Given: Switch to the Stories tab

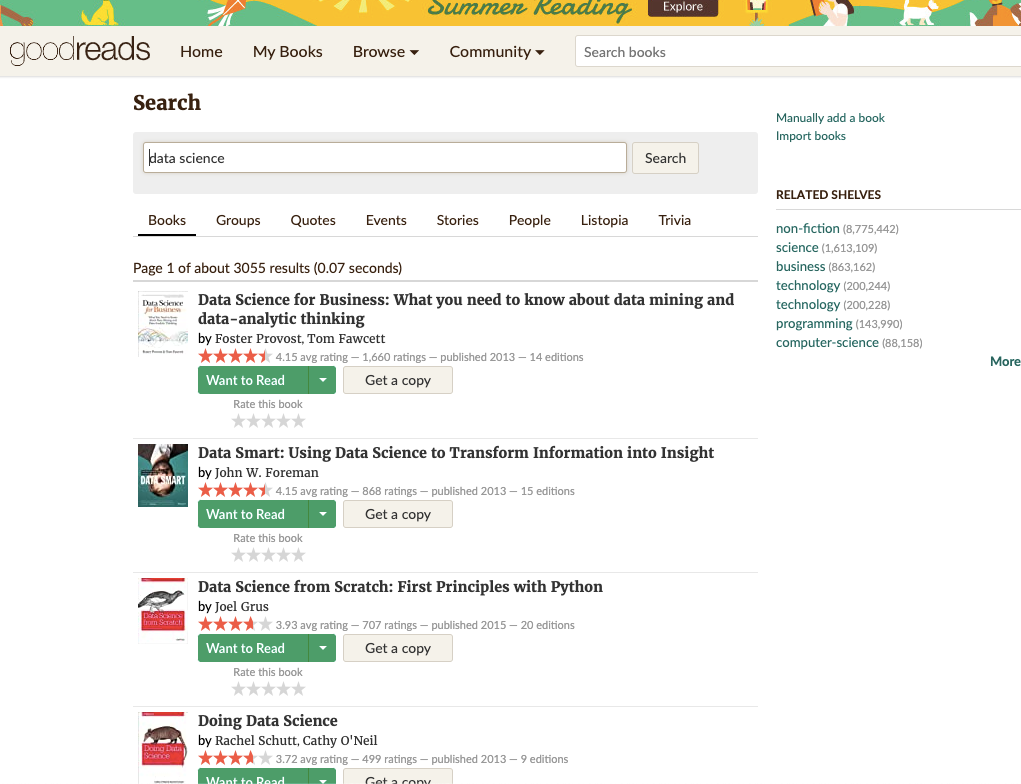Looking at the screenshot, I should [x=457, y=220].
